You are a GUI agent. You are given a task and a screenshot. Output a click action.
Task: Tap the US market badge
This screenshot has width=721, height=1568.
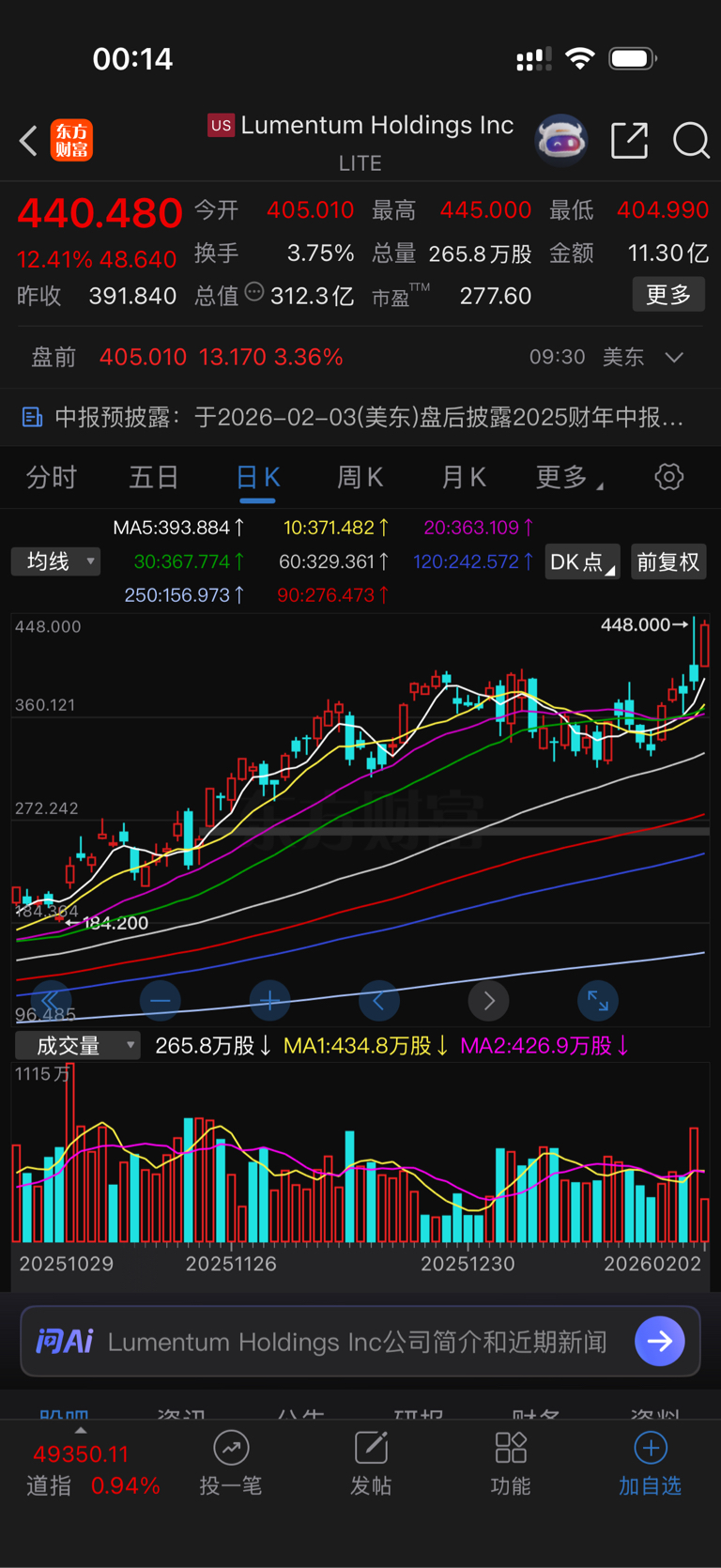221,126
